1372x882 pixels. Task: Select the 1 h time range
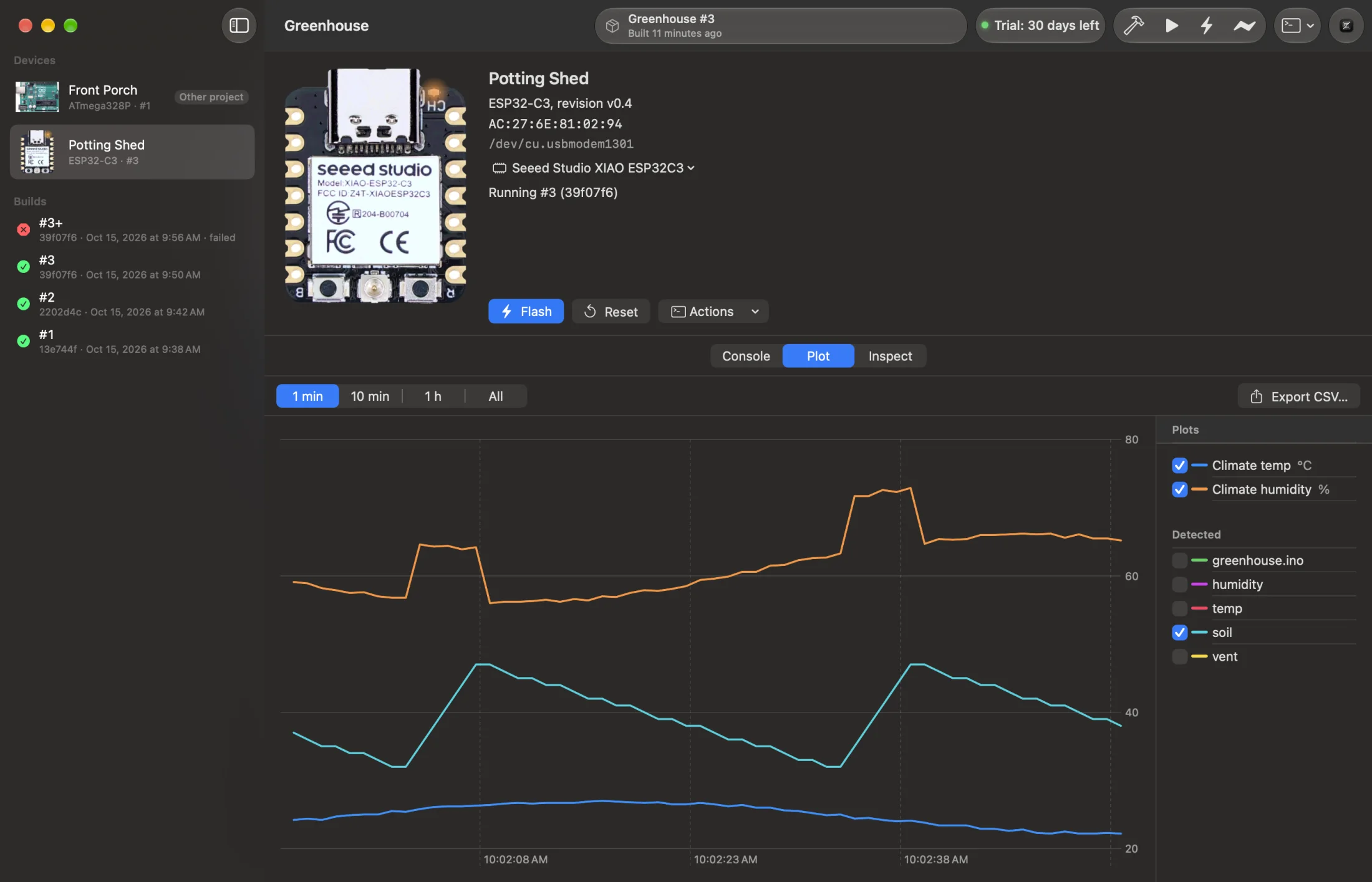click(433, 396)
